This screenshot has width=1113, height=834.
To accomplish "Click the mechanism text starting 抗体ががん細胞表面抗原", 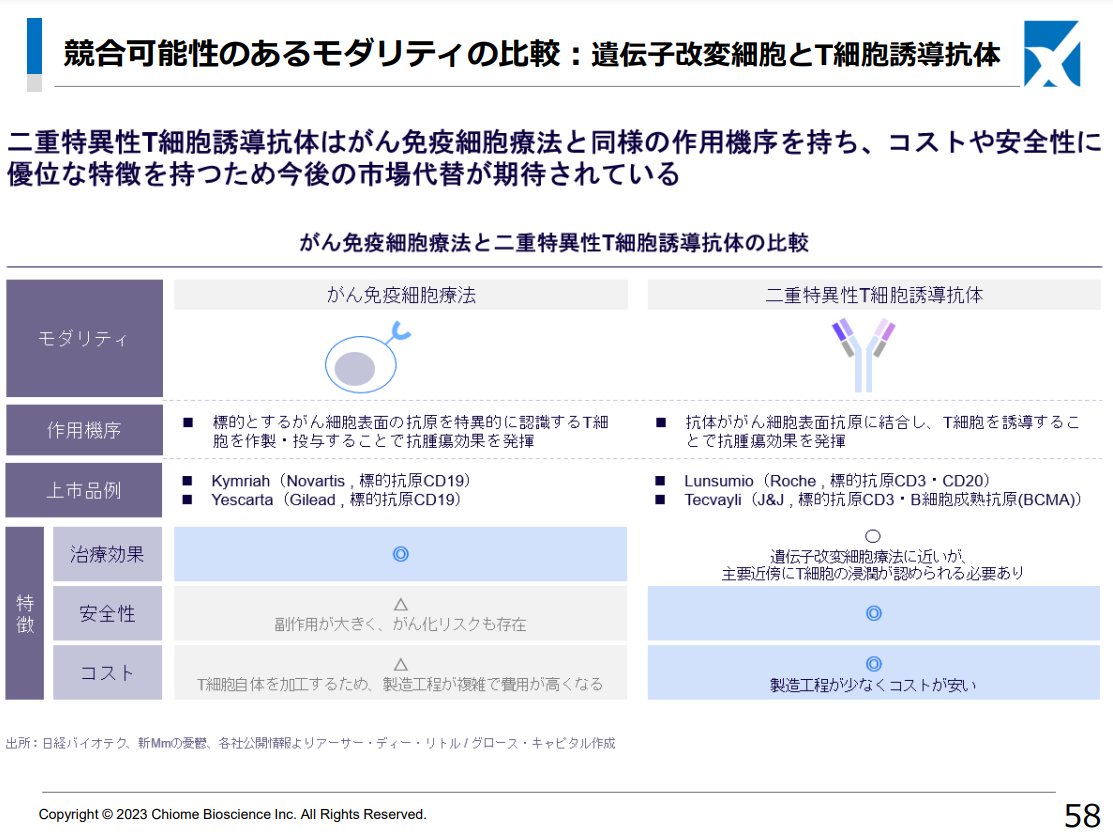I will (x=882, y=432).
